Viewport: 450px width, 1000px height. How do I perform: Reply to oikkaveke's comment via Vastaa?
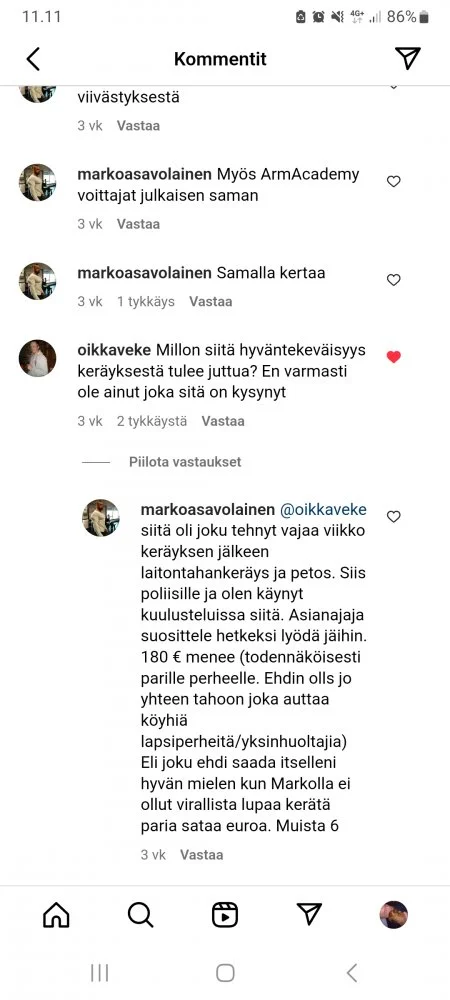coord(223,421)
